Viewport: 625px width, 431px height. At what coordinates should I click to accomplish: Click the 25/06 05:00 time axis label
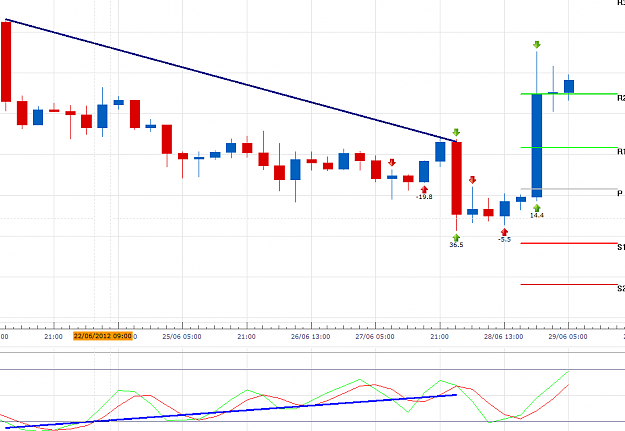[182, 337]
